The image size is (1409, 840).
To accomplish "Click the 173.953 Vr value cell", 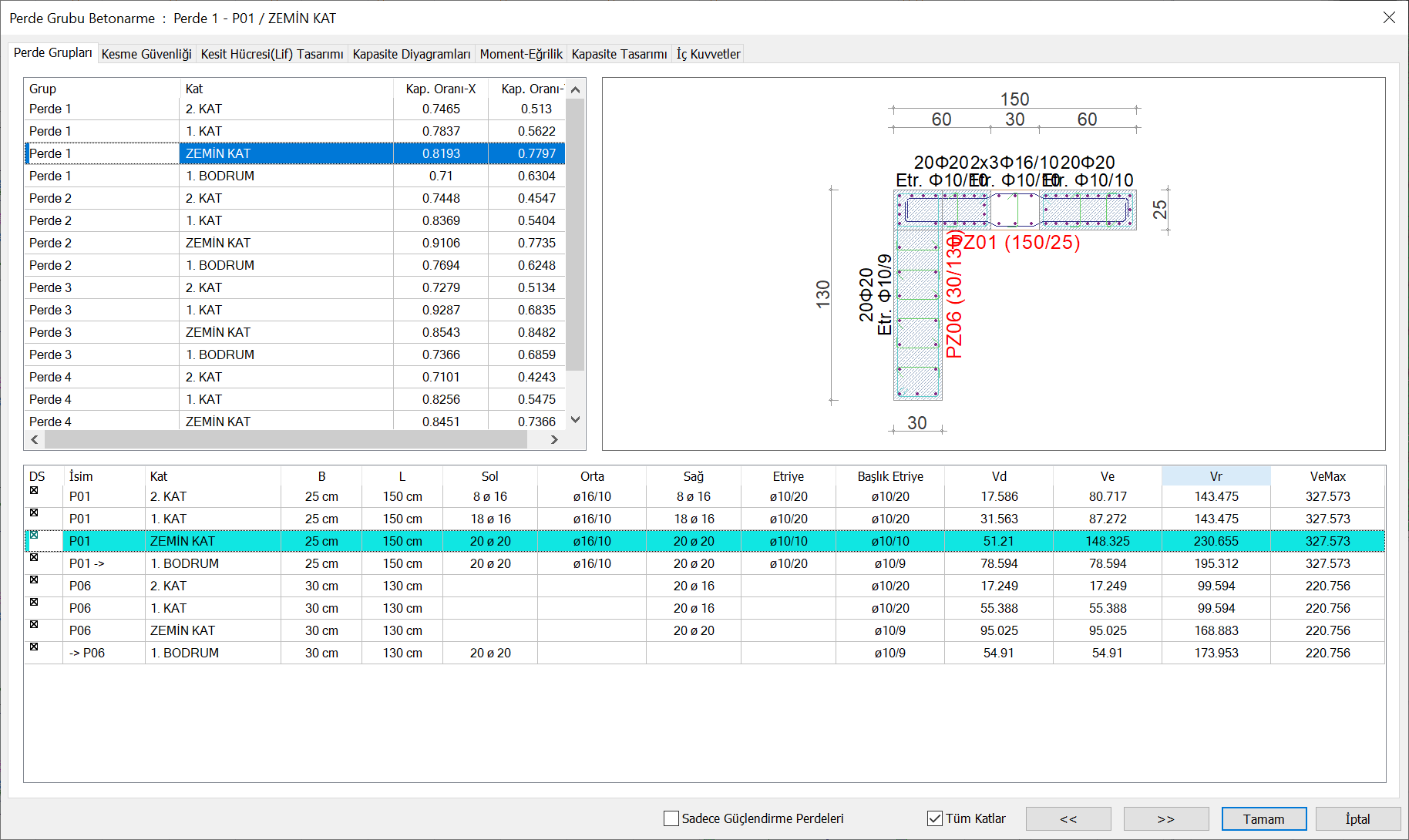I will pyautogui.click(x=1216, y=653).
